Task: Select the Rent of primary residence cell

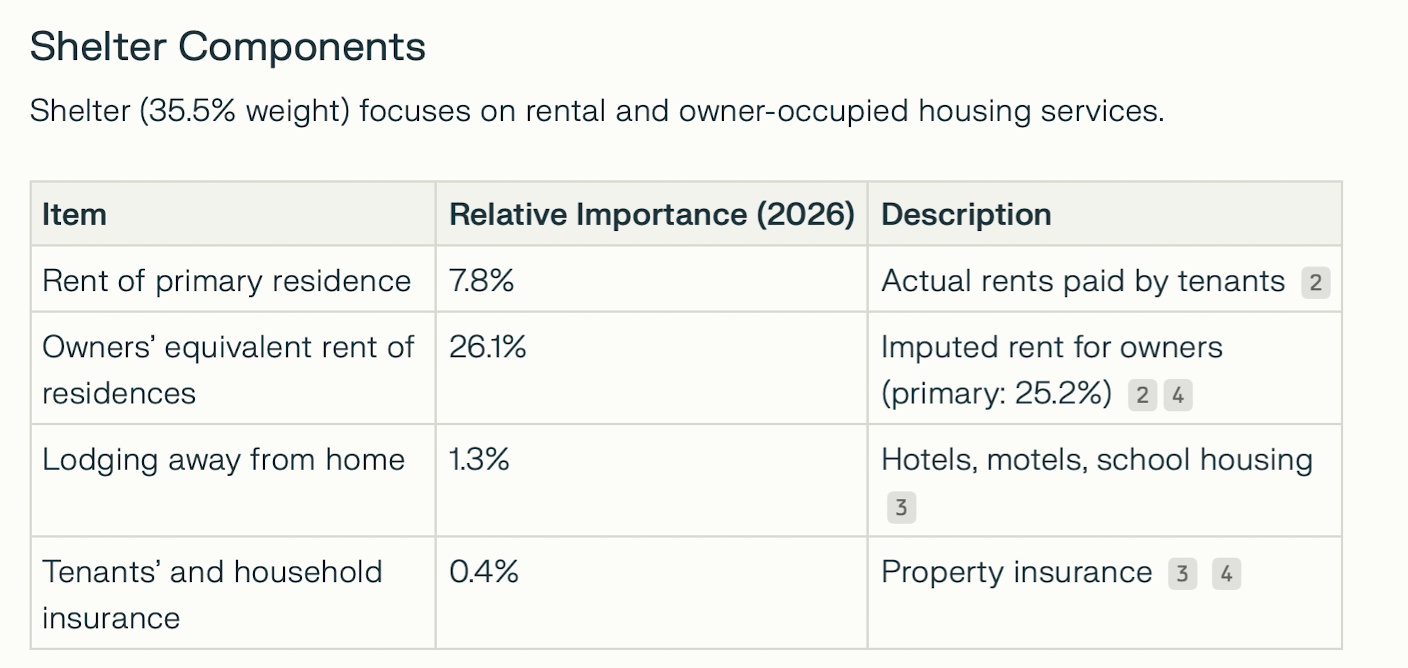Action: pos(226,281)
